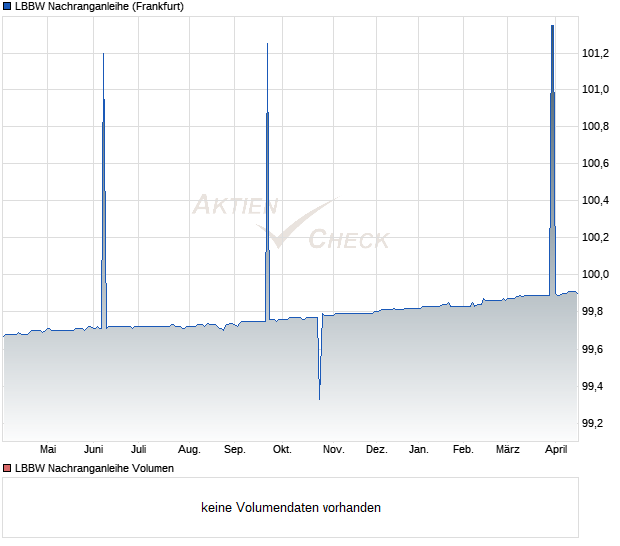
Task: Click the blue LBBW Nachranganleihe legend square
Action: 7,7
